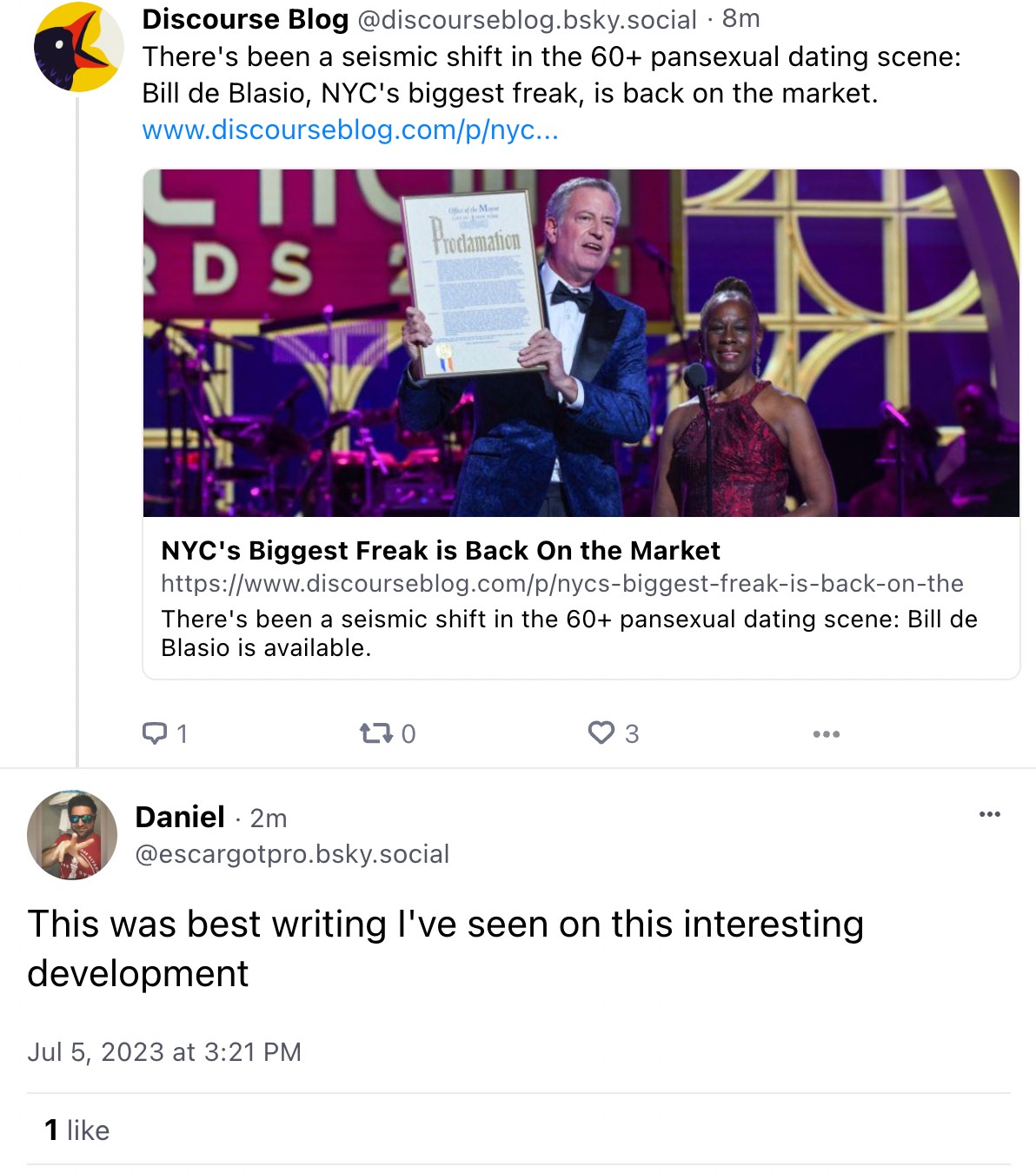This screenshot has height=1173, width=1036.
Task: Click the reply speech bubble icon
Action: [x=155, y=733]
